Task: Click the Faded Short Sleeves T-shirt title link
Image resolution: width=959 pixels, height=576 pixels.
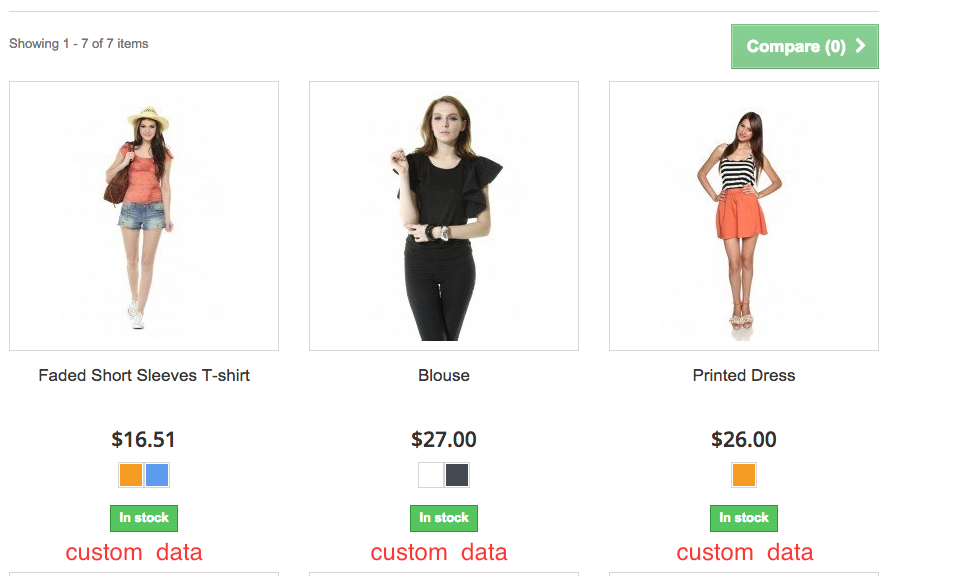Action: pyautogui.click(x=144, y=376)
